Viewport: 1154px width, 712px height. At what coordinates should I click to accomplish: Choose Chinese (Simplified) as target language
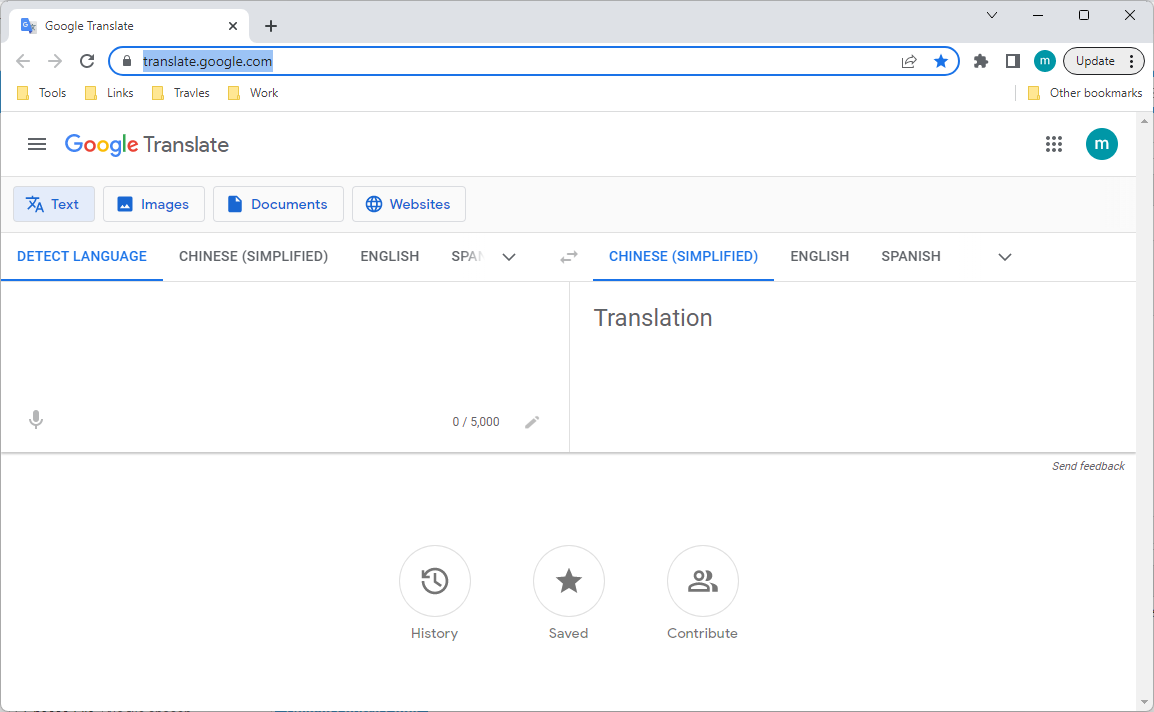coord(683,256)
